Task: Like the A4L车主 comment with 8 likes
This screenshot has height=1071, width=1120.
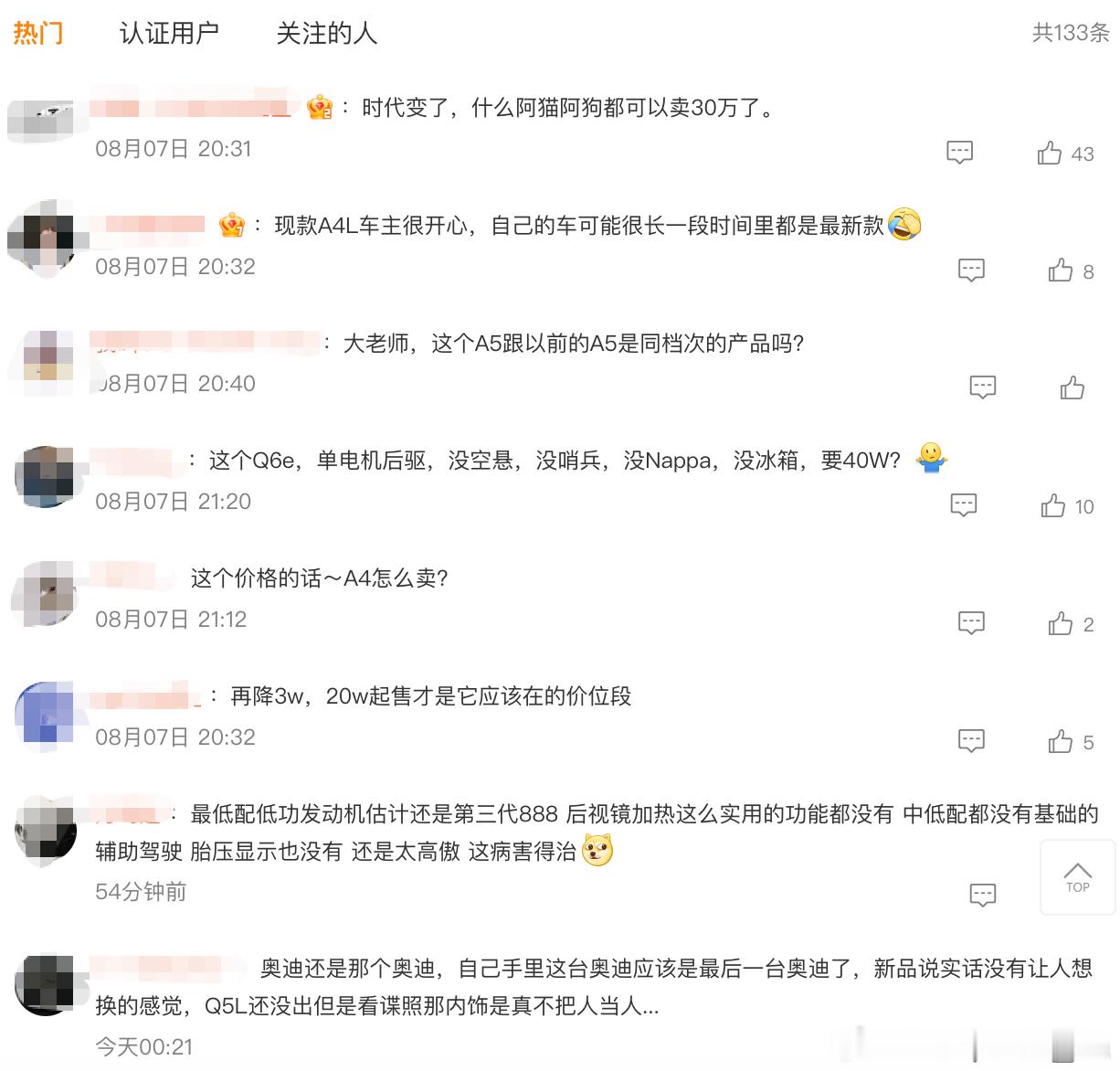Action: pyautogui.click(x=1070, y=270)
